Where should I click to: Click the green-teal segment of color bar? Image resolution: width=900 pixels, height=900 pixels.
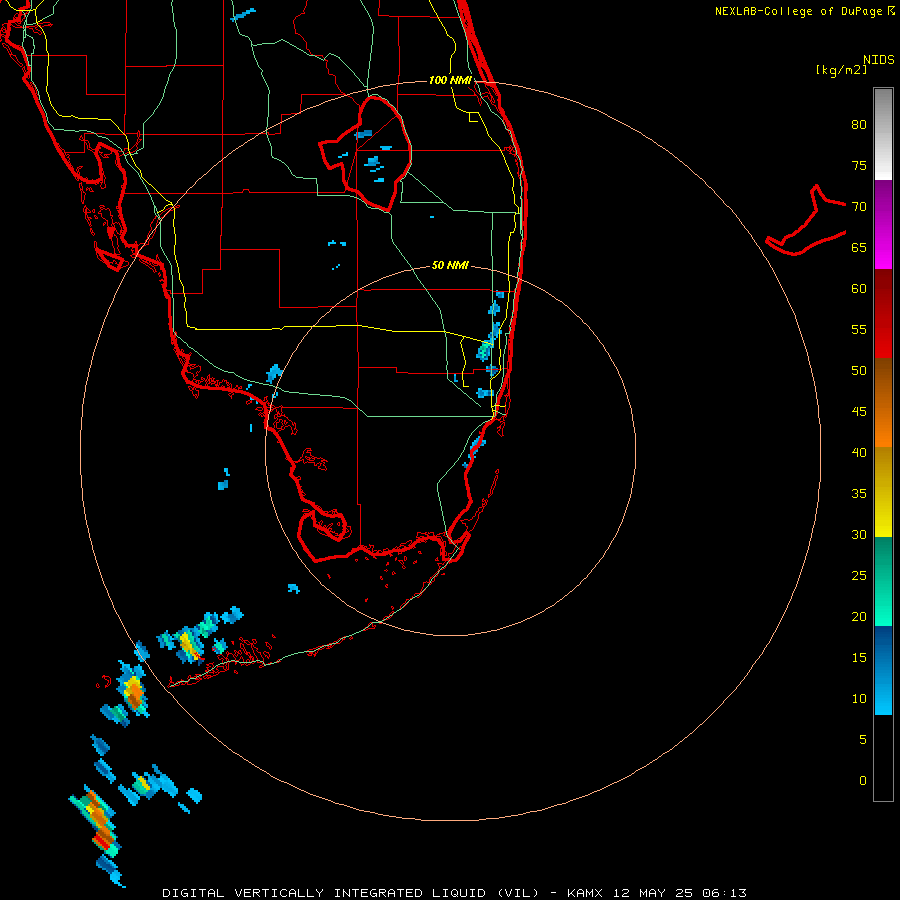[883, 581]
